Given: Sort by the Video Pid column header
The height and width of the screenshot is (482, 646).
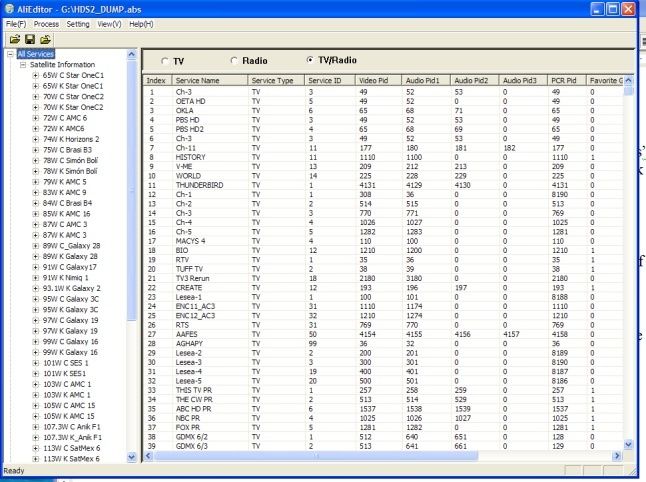Looking at the screenshot, I should tap(378, 80).
